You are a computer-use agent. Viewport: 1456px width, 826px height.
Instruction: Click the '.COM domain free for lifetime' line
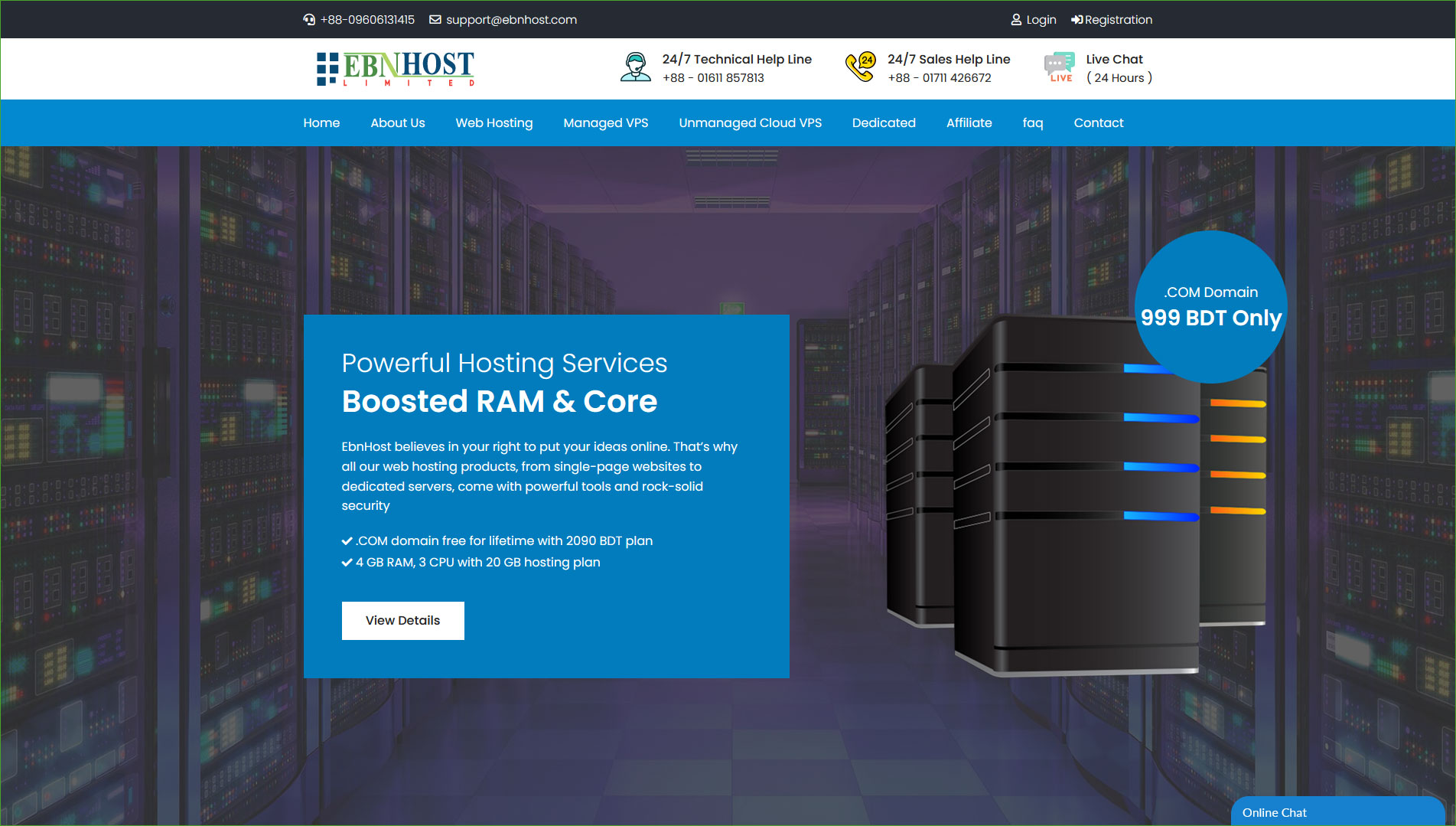tap(497, 540)
